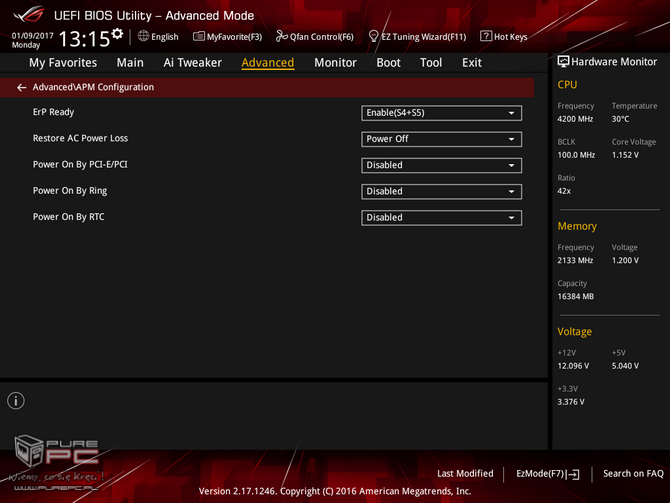The height and width of the screenshot is (503, 670).
Task: Click the ROG logo icon
Action: coord(29,15)
